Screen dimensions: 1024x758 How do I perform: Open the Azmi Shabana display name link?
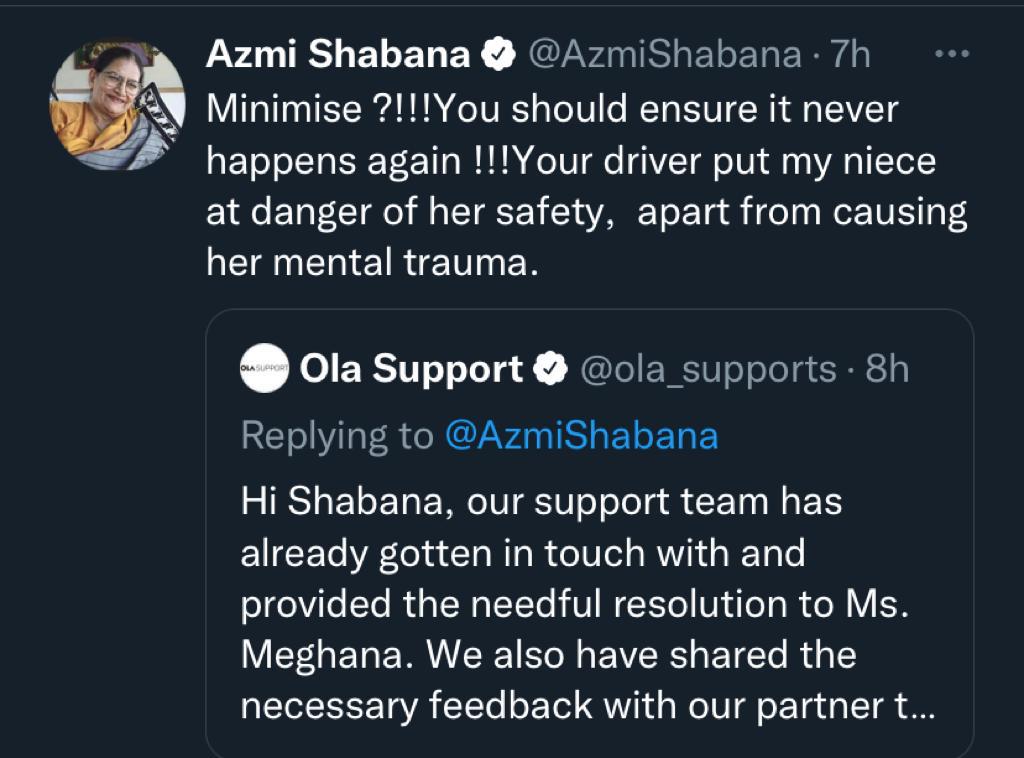[x=338, y=56]
